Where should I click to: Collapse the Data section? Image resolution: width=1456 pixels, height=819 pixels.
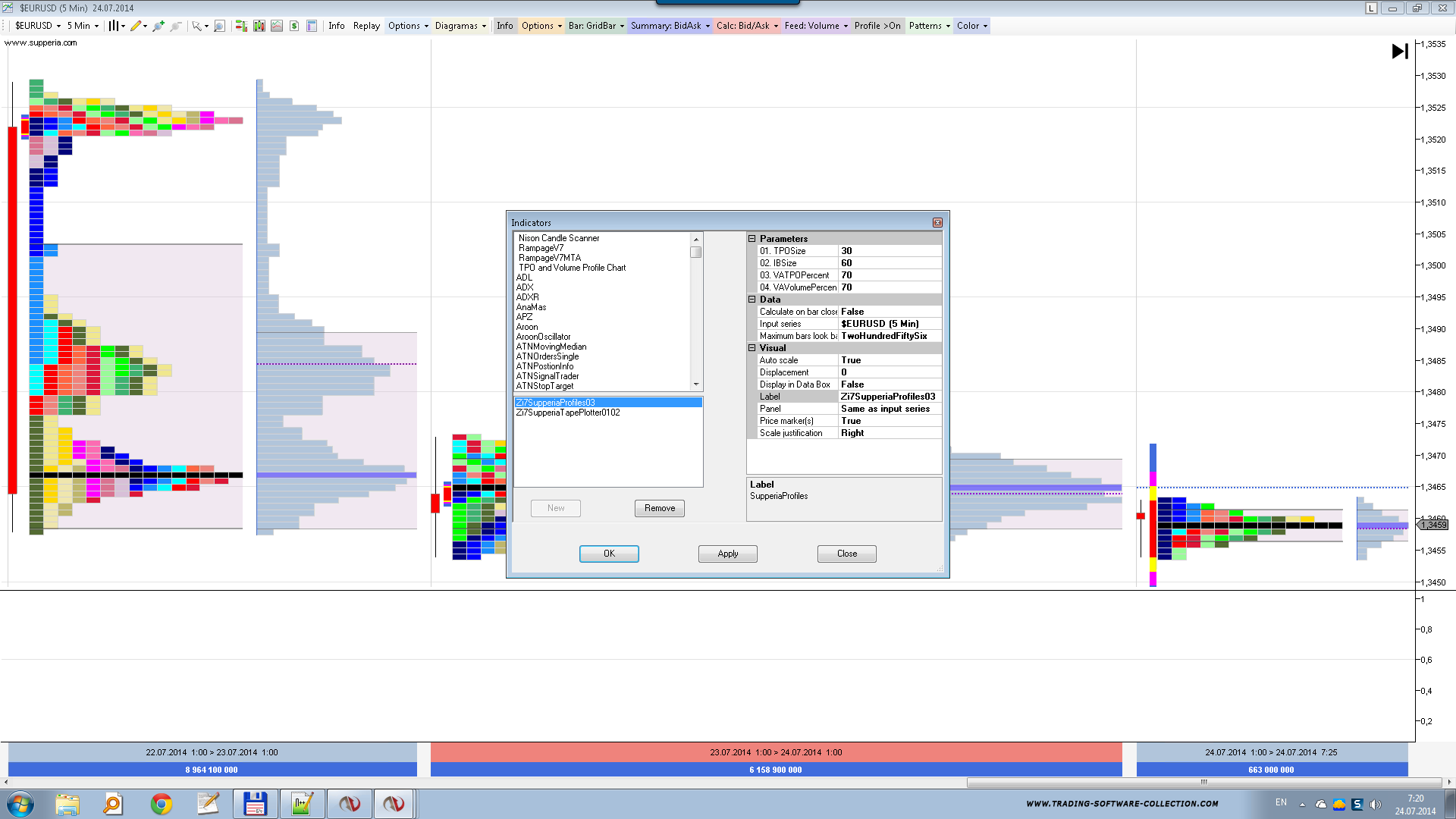point(752,300)
